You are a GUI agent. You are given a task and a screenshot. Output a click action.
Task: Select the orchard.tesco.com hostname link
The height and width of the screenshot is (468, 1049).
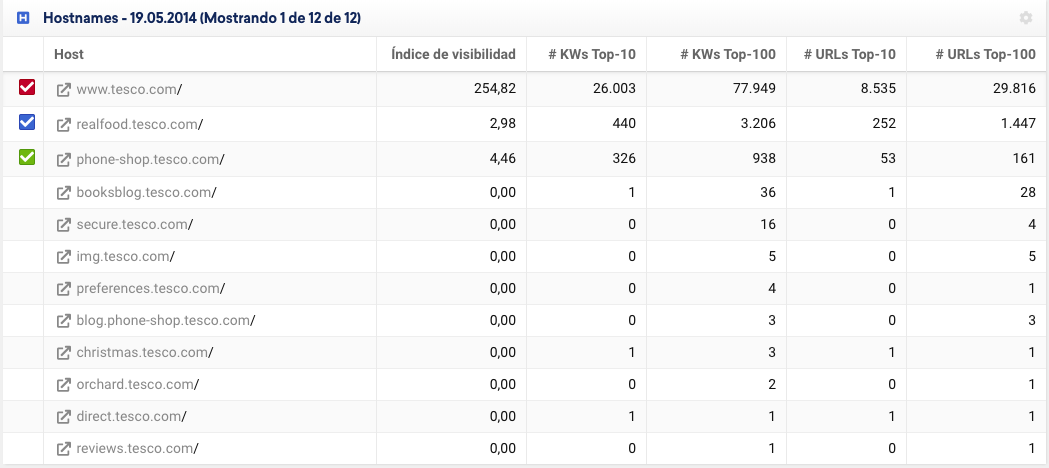(134, 385)
